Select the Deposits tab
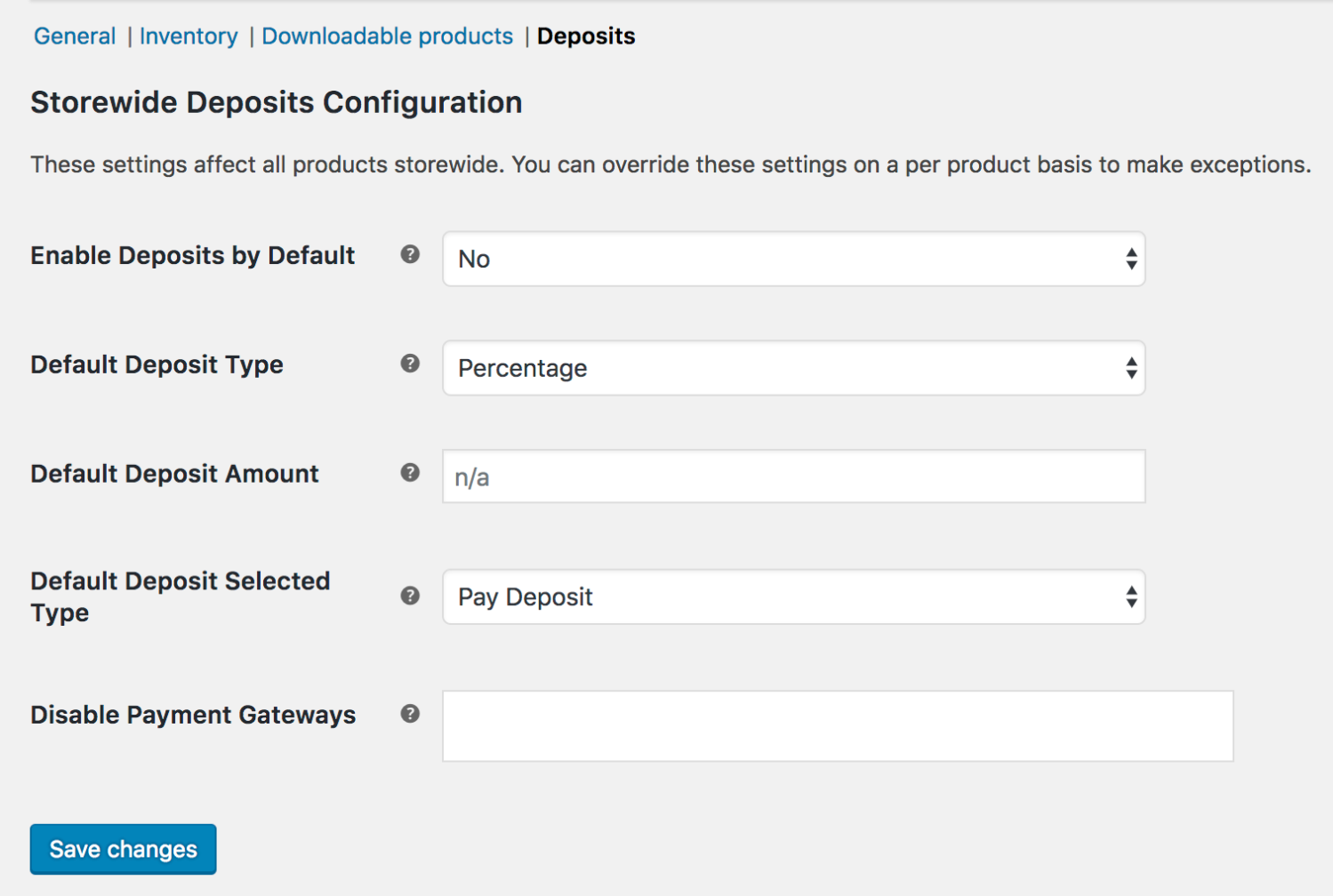Image resolution: width=1333 pixels, height=896 pixels. 585,36
